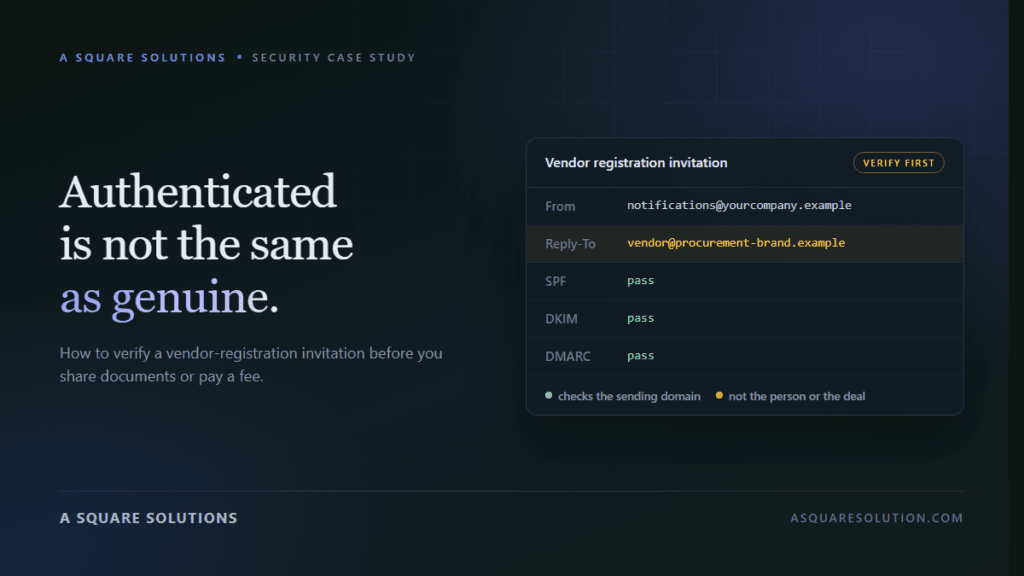
Task: Click the Vendor registration invitation title
Action: [x=636, y=163]
